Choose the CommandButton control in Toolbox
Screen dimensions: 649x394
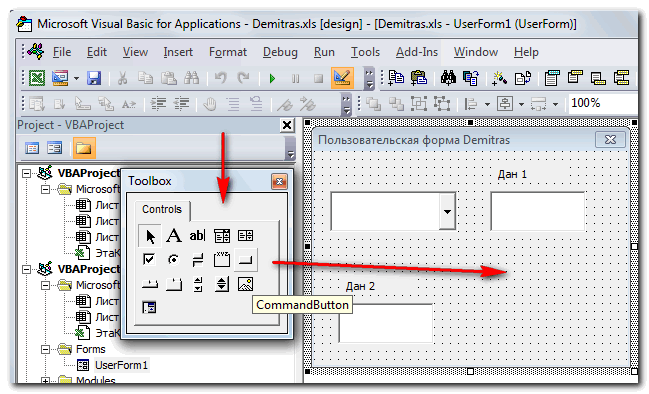[245, 260]
